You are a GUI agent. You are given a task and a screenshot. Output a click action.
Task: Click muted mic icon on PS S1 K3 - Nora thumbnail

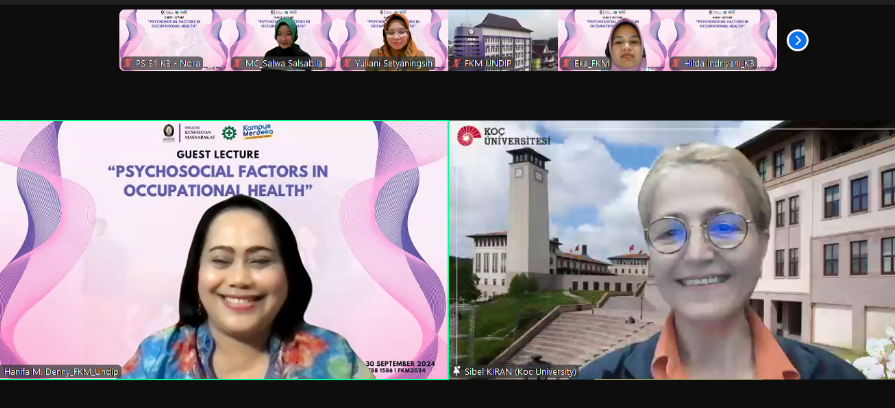[x=127, y=64]
